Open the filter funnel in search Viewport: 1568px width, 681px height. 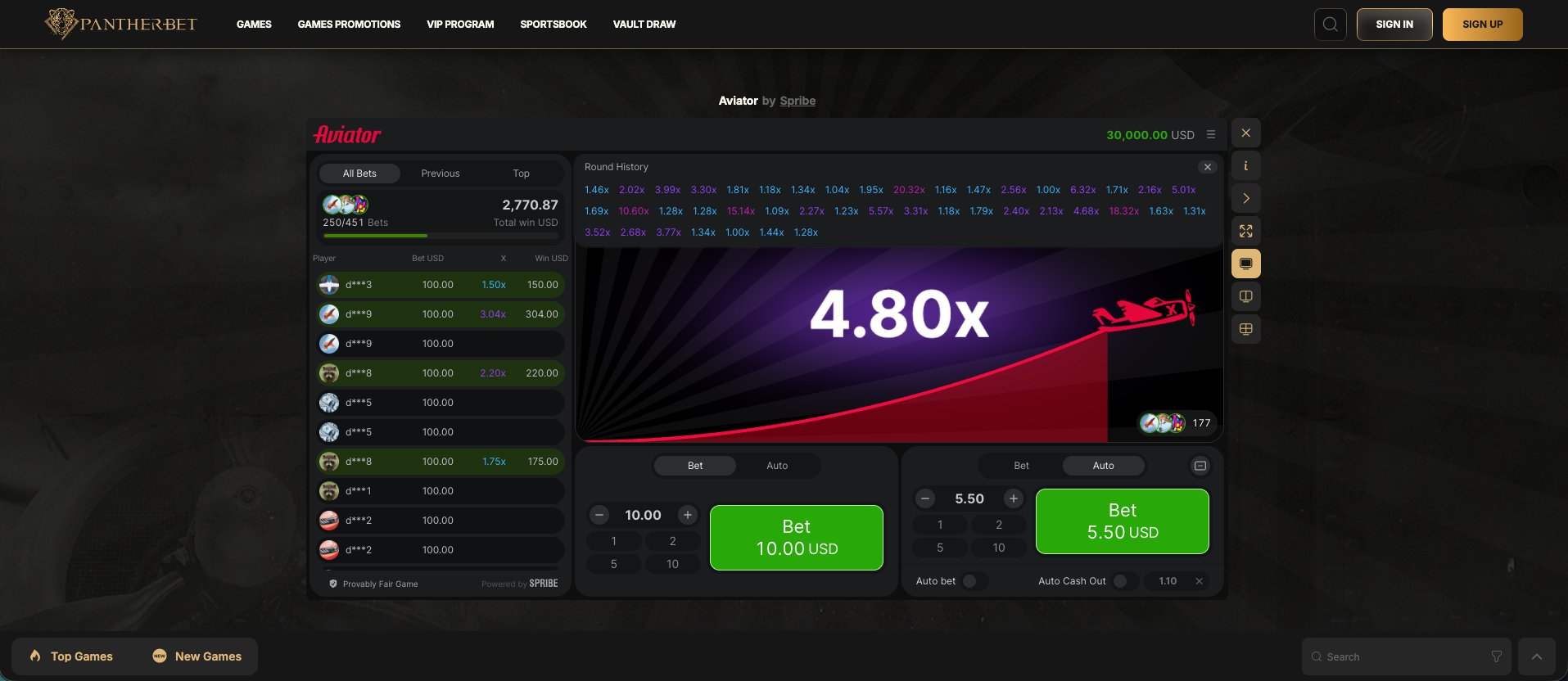click(1497, 656)
